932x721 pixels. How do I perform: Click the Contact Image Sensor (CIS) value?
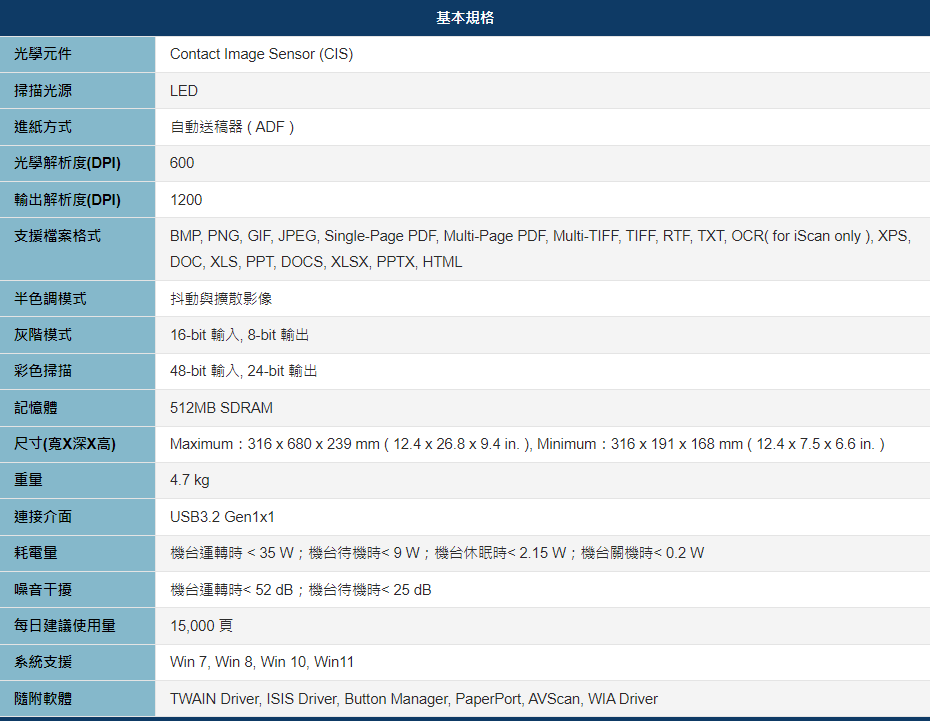click(x=260, y=54)
